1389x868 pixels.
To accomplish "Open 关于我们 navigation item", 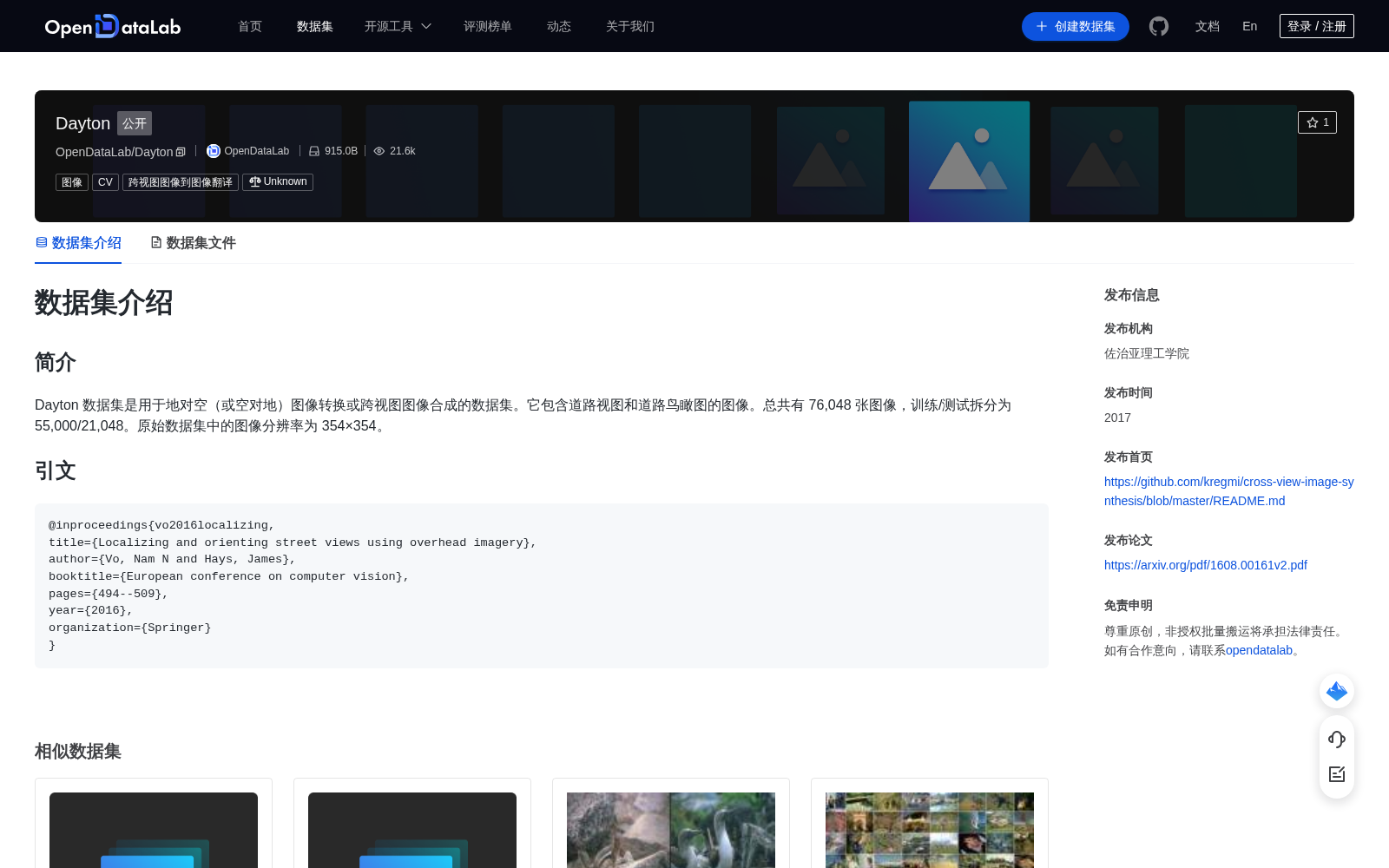I will tap(630, 26).
